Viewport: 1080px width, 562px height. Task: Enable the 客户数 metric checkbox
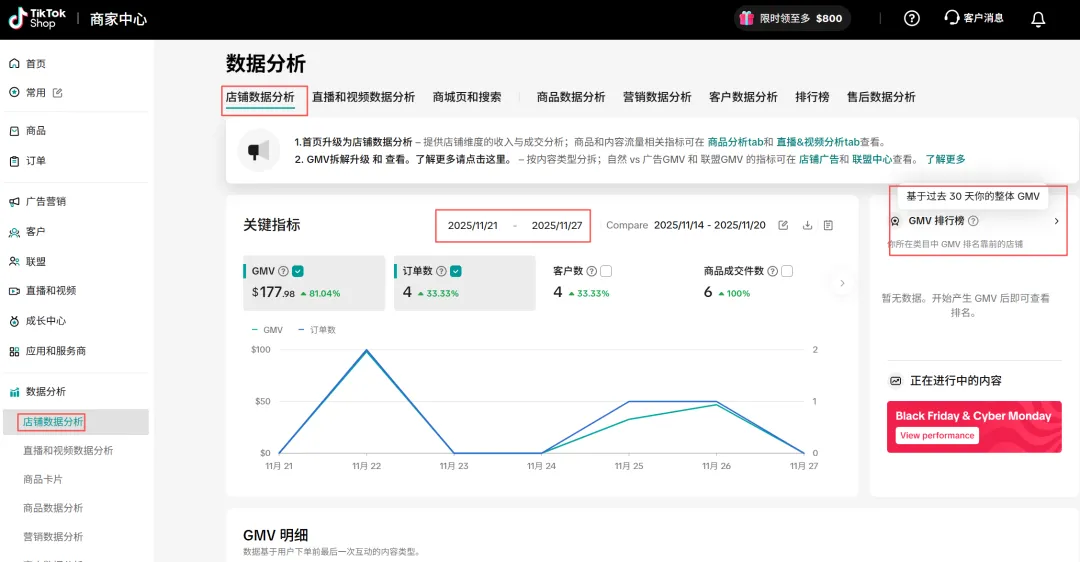[606, 271]
